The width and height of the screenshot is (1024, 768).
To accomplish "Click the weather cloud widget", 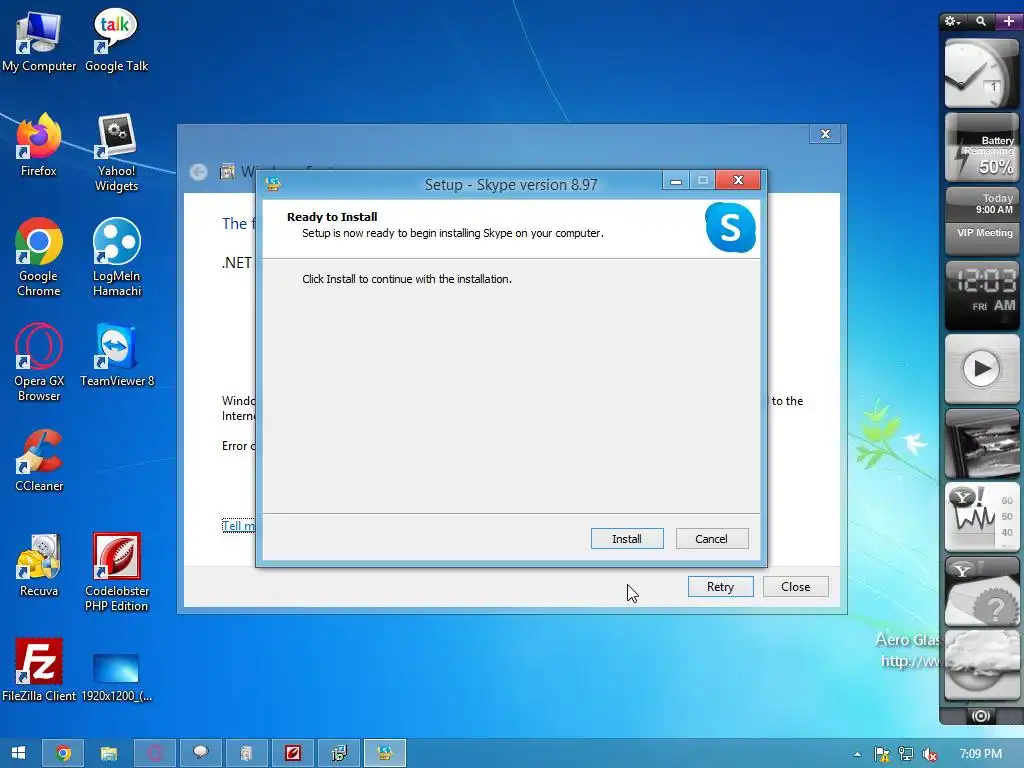I will [982, 665].
